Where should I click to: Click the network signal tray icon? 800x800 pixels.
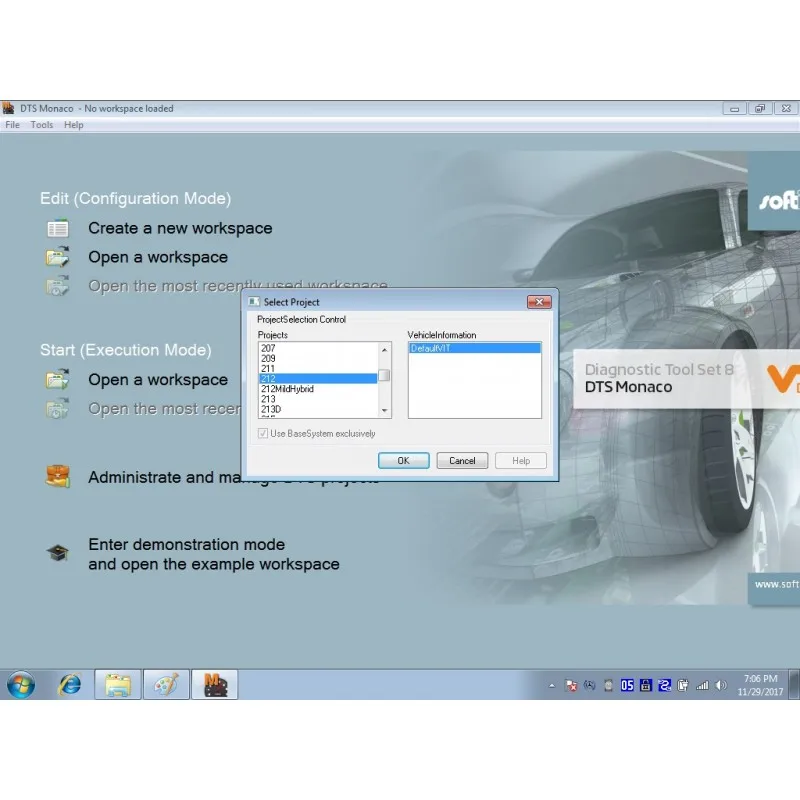pyautogui.click(x=702, y=685)
